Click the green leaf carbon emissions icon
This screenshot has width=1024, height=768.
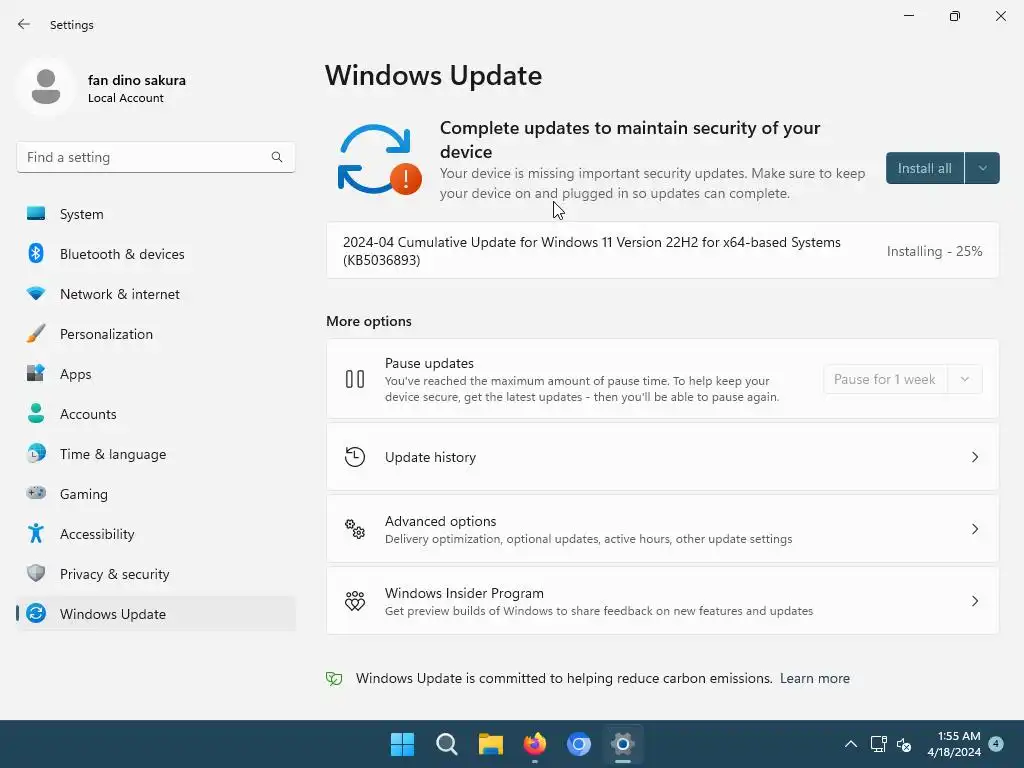click(x=334, y=679)
